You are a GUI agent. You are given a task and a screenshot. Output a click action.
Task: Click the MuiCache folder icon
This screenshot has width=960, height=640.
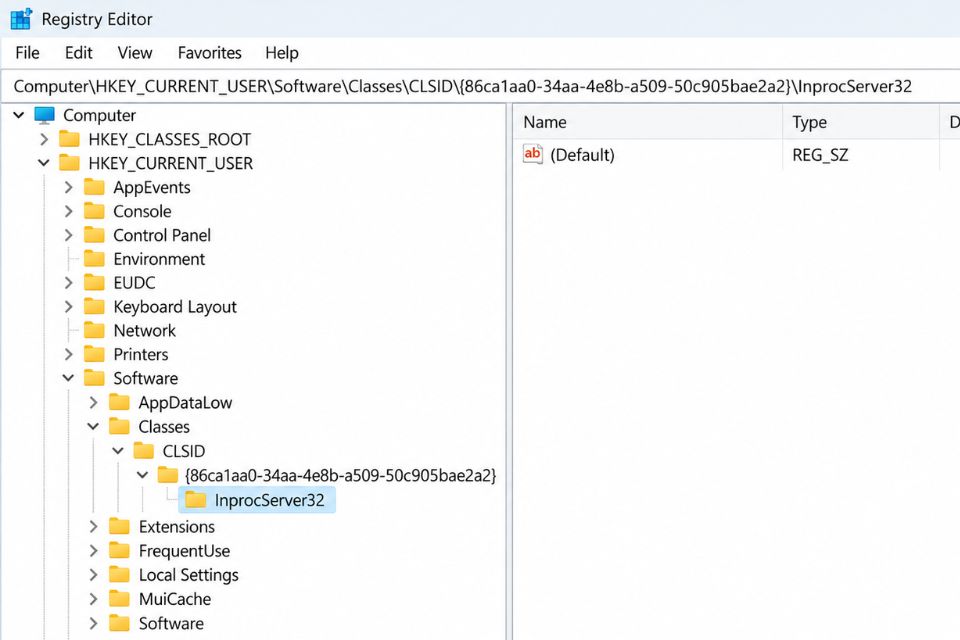(119, 599)
